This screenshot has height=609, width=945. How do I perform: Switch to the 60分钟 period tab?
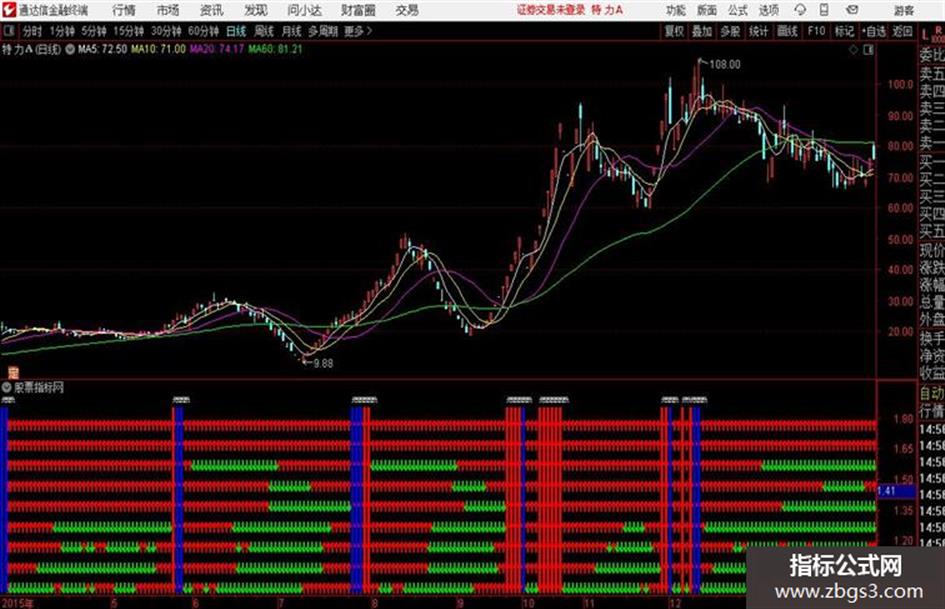[203, 31]
